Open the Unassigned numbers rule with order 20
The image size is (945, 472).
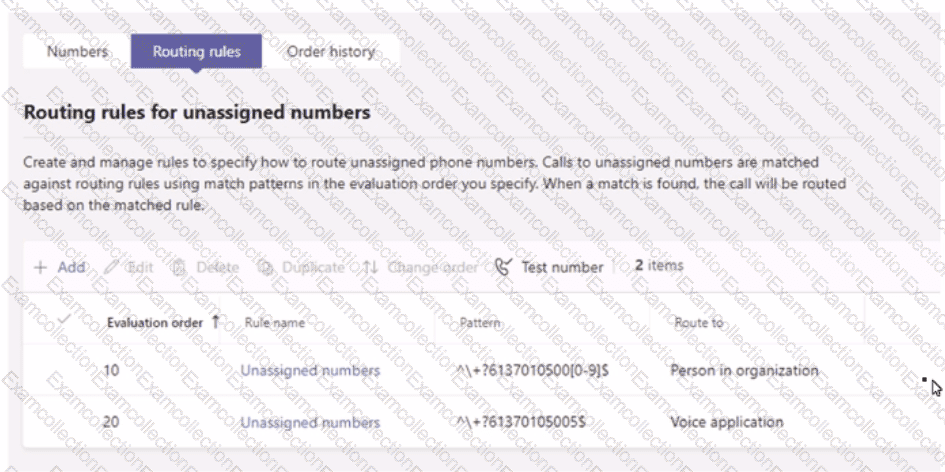tap(310, 423)
